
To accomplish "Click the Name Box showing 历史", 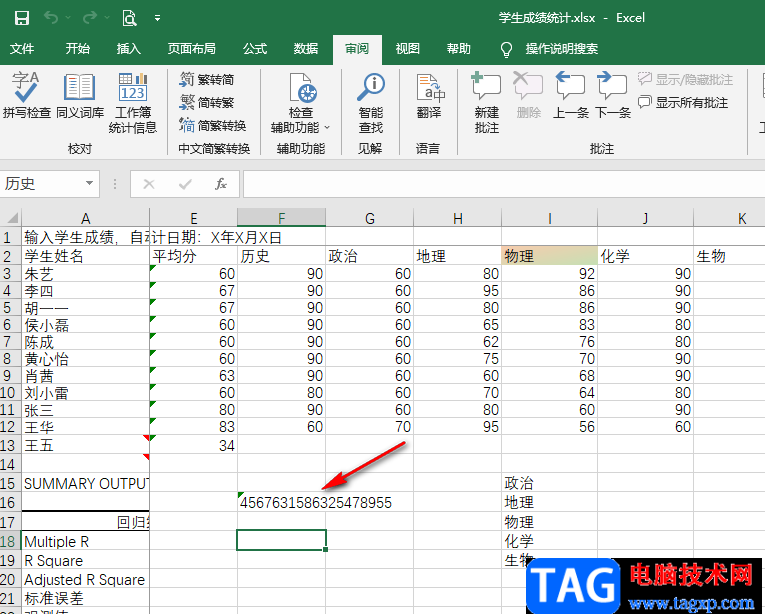I will click(42, 184).
